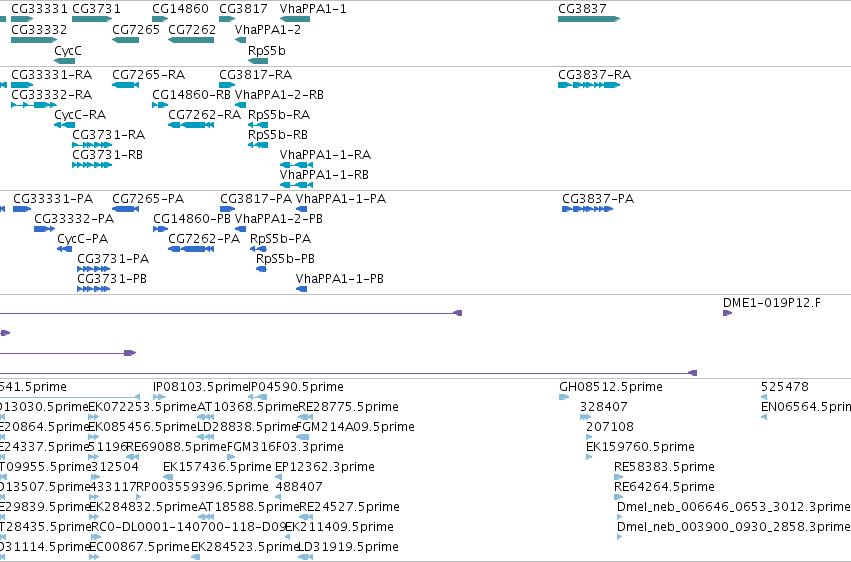Select the CG33331-RA transcript label
851x562 pixels.
[52, 75]
